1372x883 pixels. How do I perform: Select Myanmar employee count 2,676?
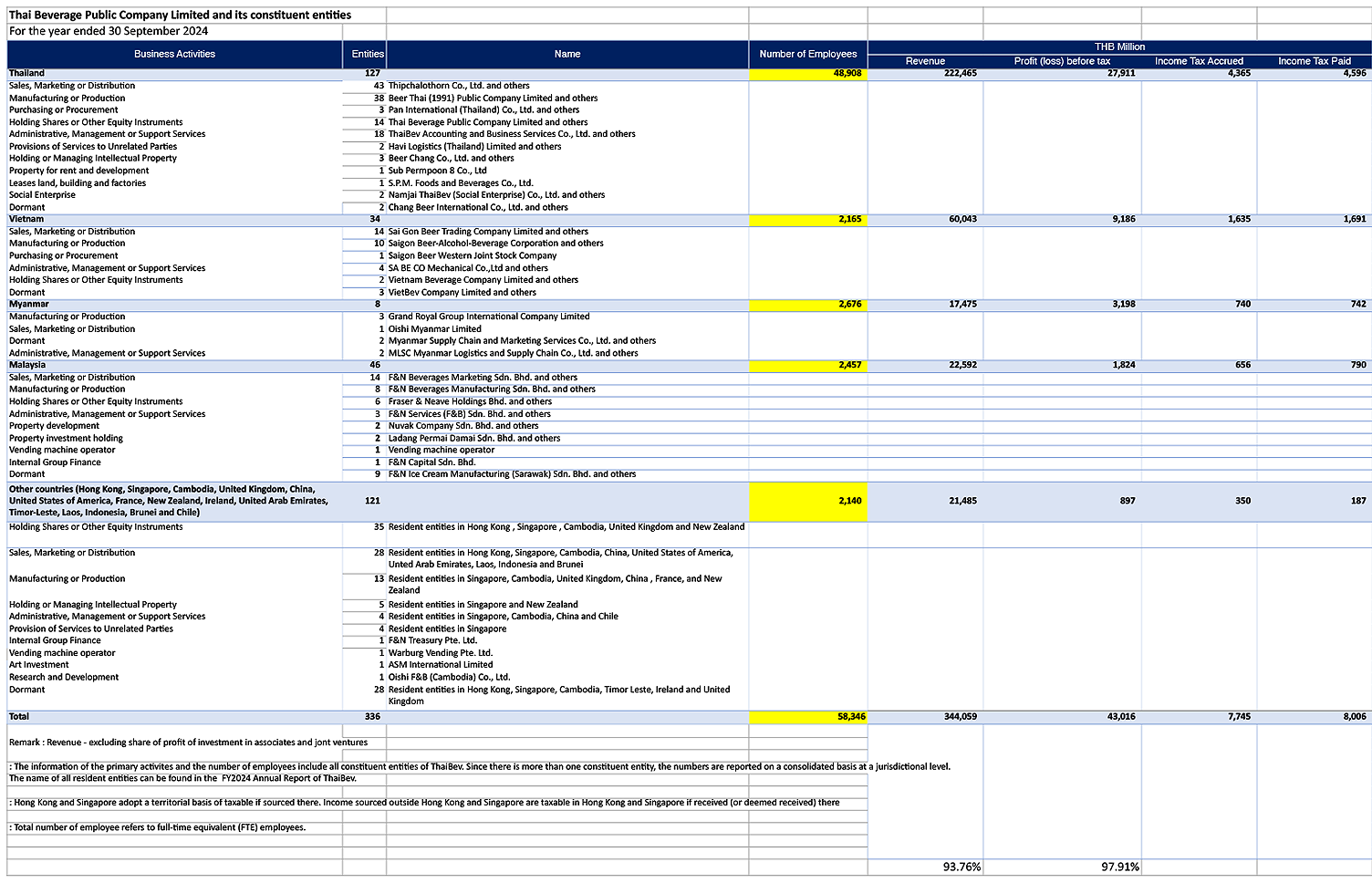(808, 305)
